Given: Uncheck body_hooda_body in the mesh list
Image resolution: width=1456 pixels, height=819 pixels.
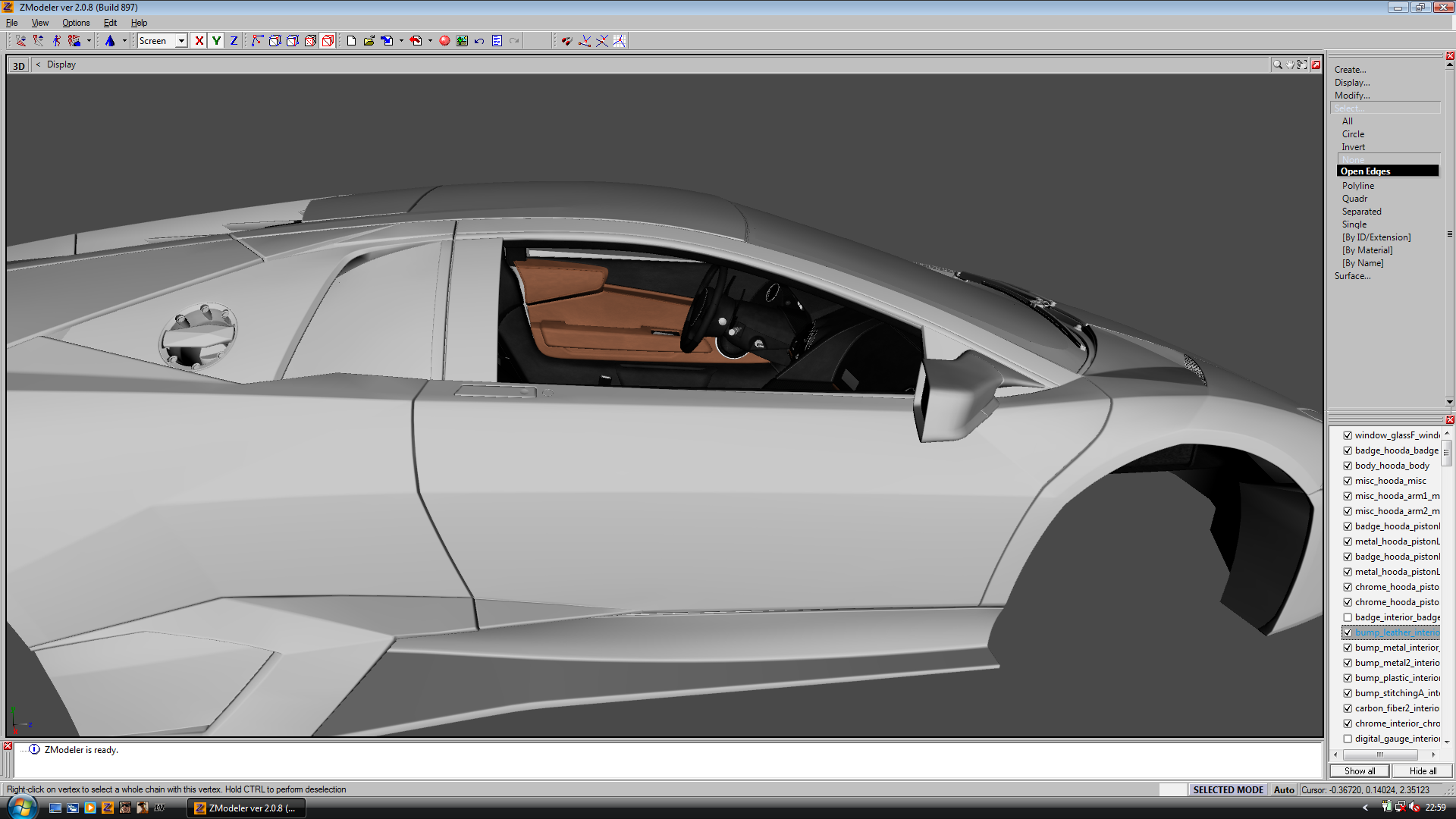Looking at the screenshot, I should tap(1348, 466).
